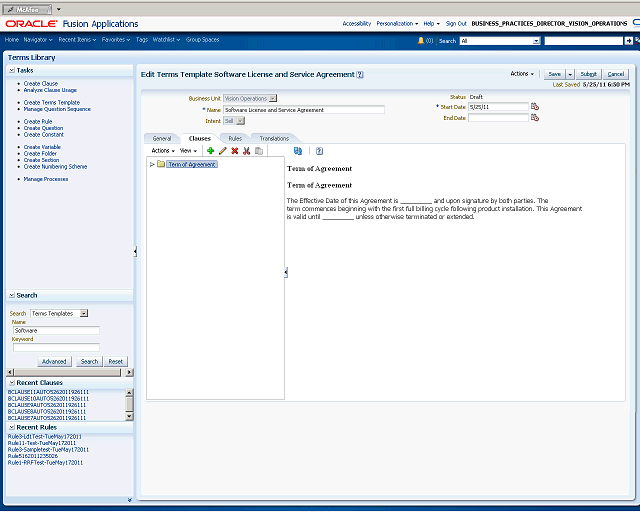Viewport: 640px width, 512px height.
Task: Click the scissors Cut icon
Action: (x=247, y=151)
